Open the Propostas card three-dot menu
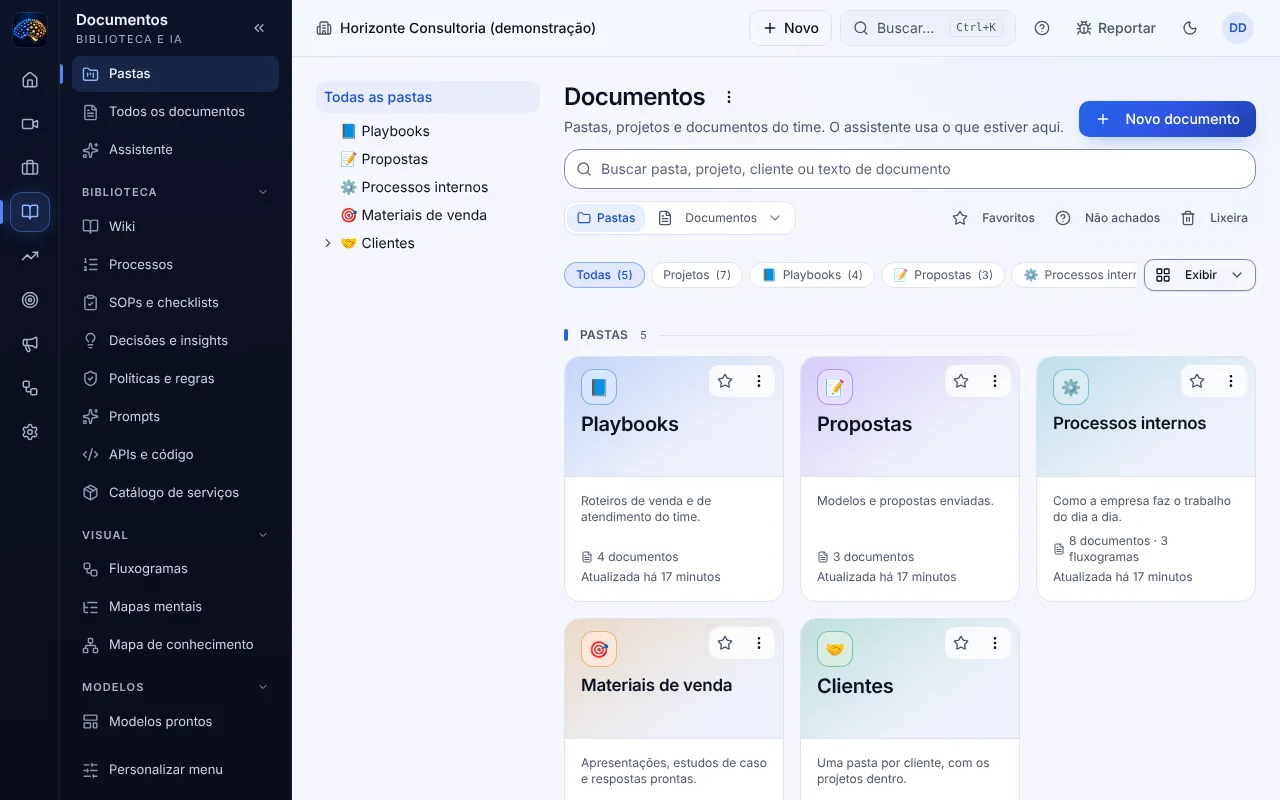 (x=995, y=381)
